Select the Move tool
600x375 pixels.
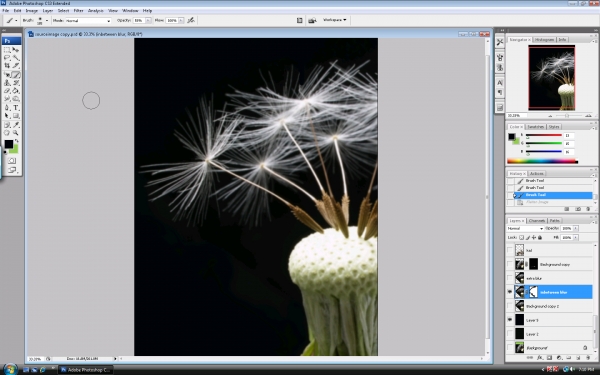pos(16,50)
